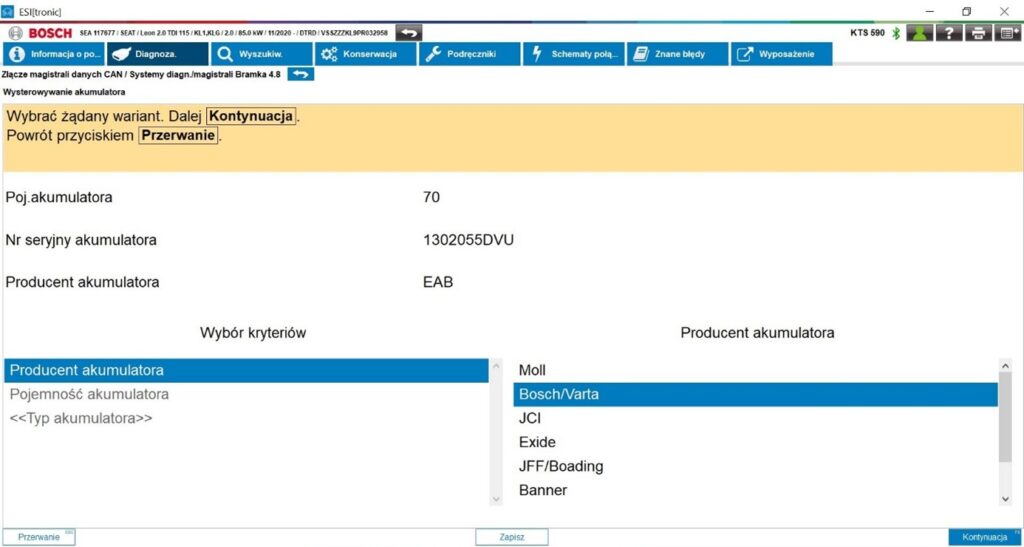Screen dimensions: 1024x547
Task: Open the Znane błędy tab
Action: tap(678, 54)
